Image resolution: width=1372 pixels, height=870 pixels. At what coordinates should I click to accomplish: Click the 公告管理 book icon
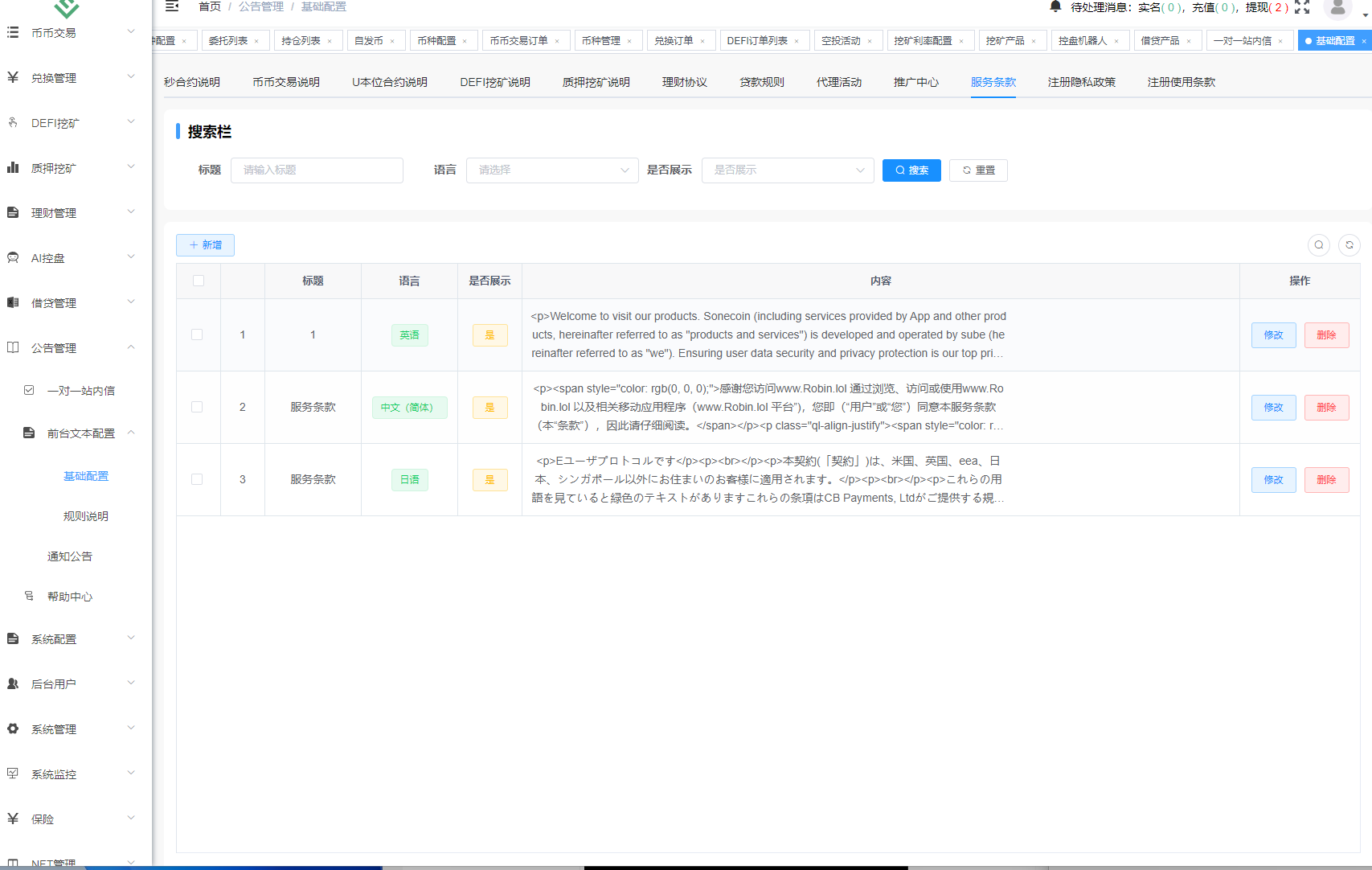coord(13,347)
